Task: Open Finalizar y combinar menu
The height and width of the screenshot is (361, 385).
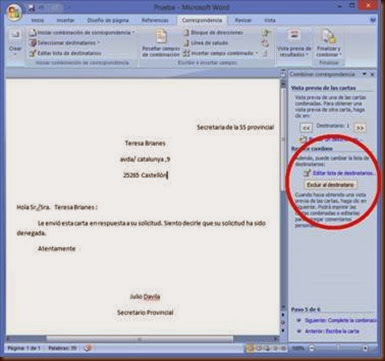Action: point(329,43)
